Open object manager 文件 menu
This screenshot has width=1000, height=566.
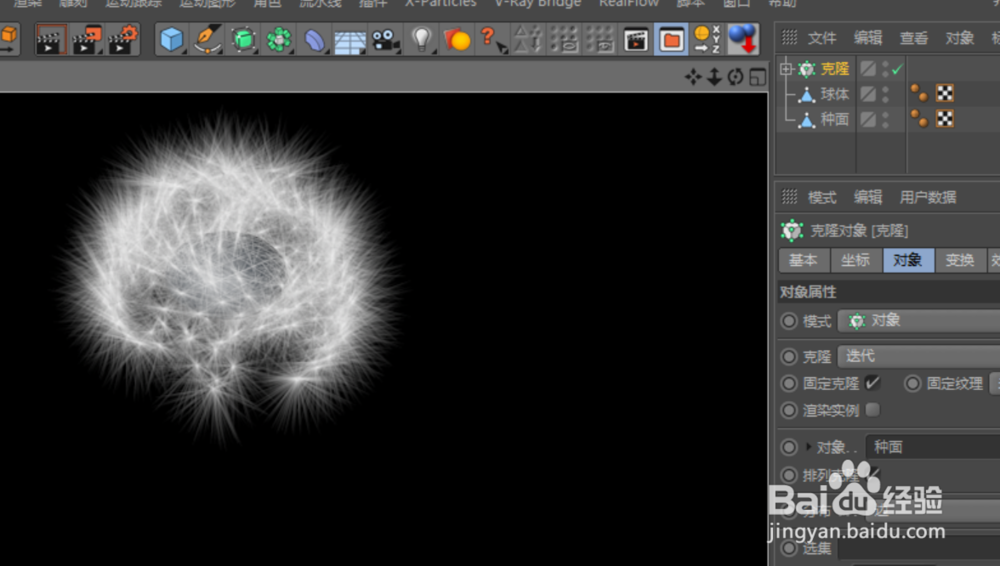click(821, 38)
